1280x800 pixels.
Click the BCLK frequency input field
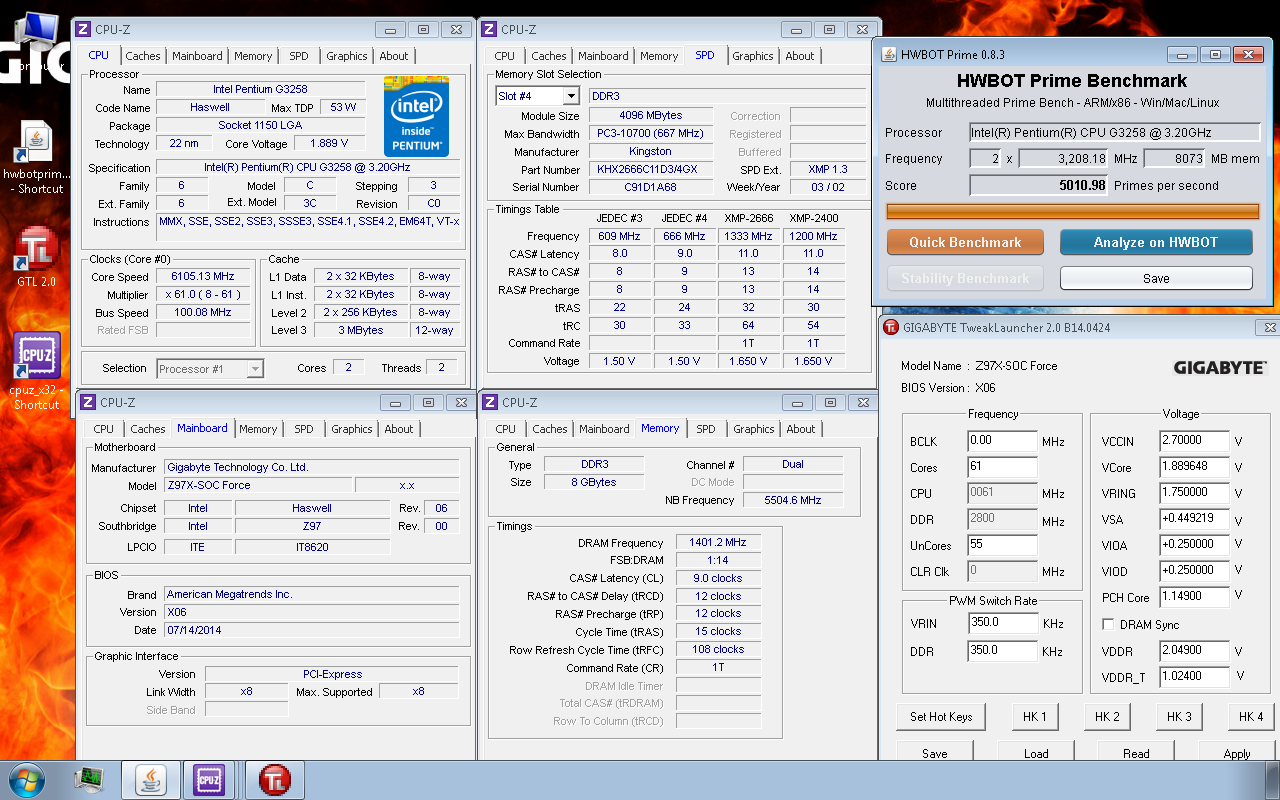point(1003,441)
